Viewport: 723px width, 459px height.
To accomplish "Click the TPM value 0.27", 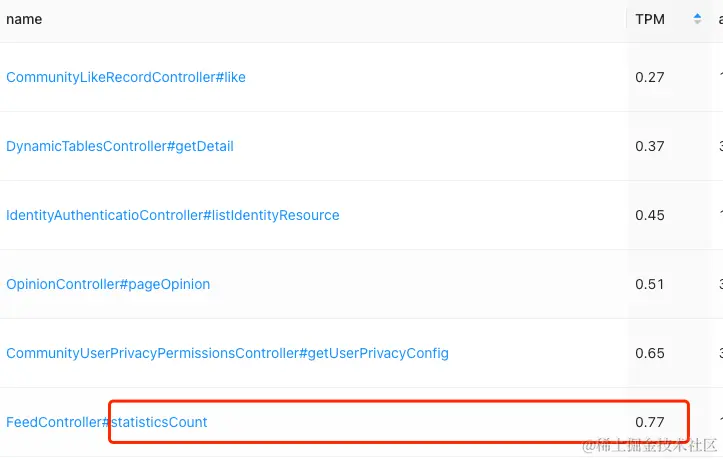I will tap(650, 77).
